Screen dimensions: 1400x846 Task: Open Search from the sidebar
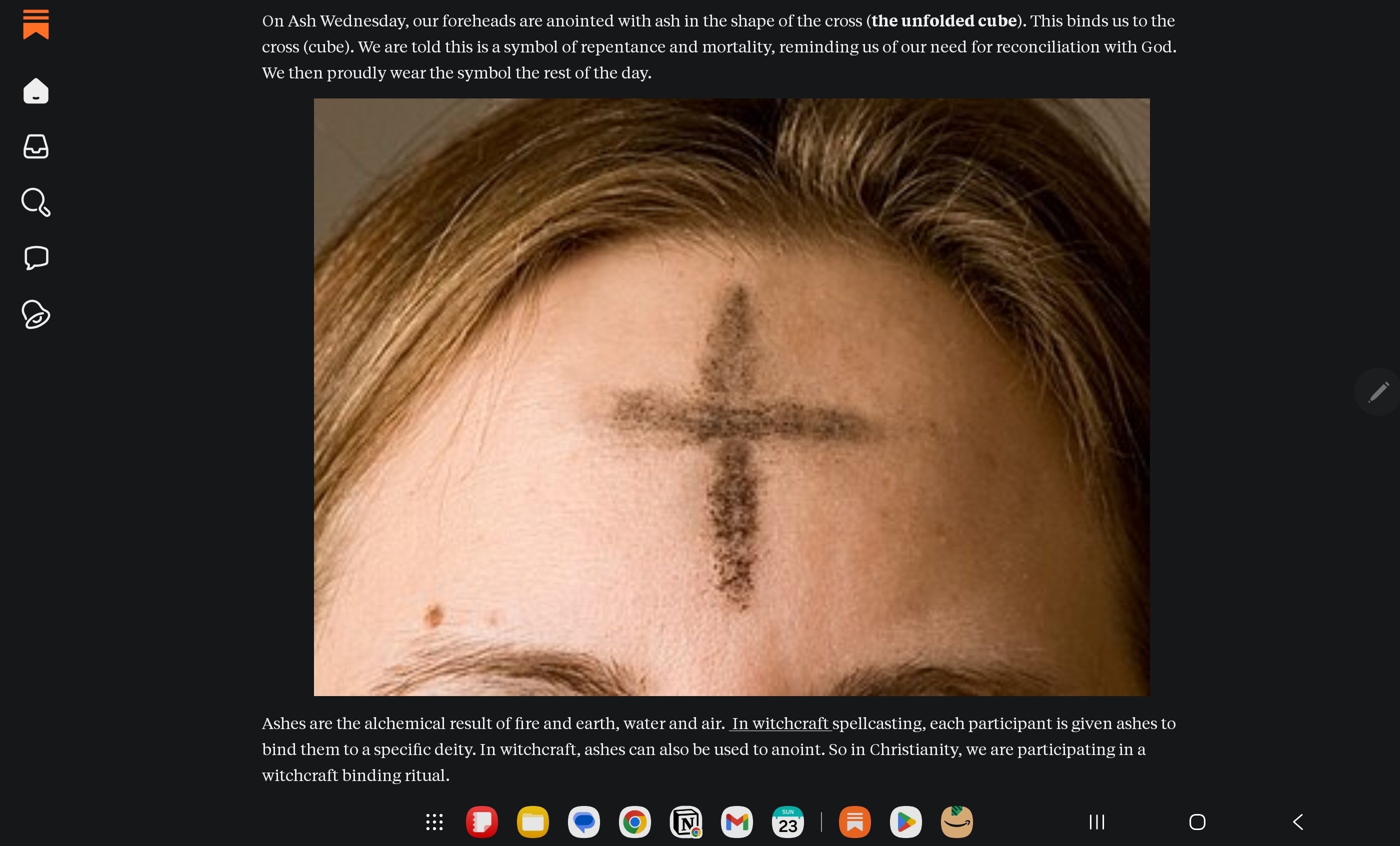pyautogui.click(x=36, y=202)
